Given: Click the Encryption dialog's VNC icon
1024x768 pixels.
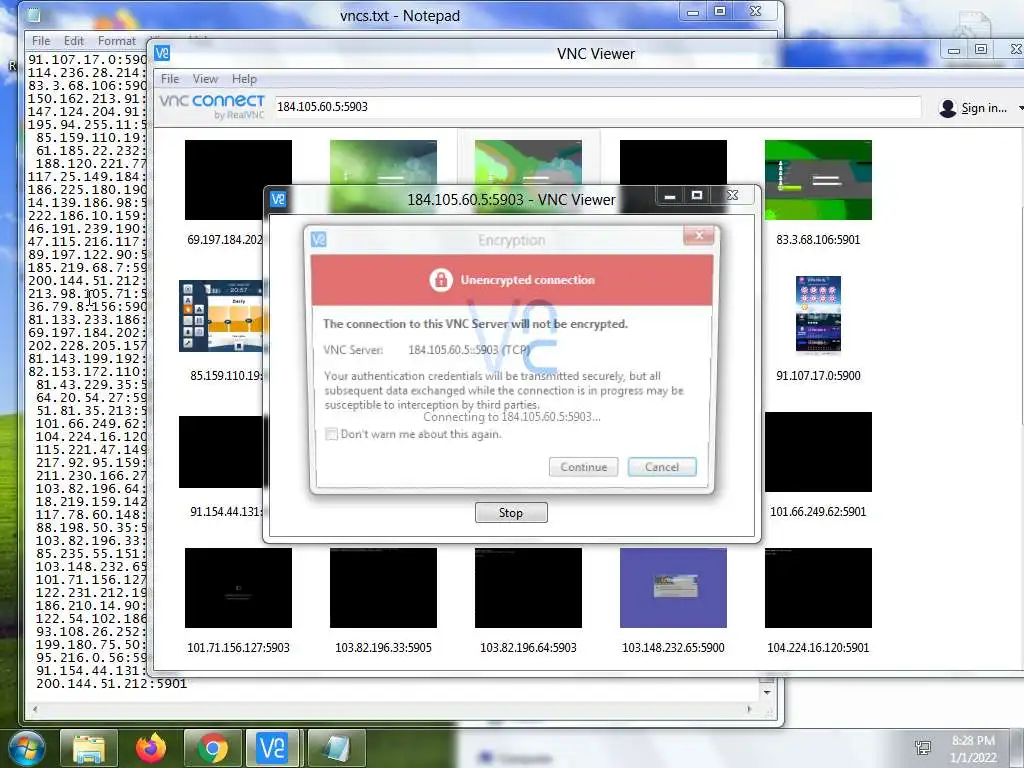Looking at the screenshot, I should pyautogui.click(x=319, y=240).
